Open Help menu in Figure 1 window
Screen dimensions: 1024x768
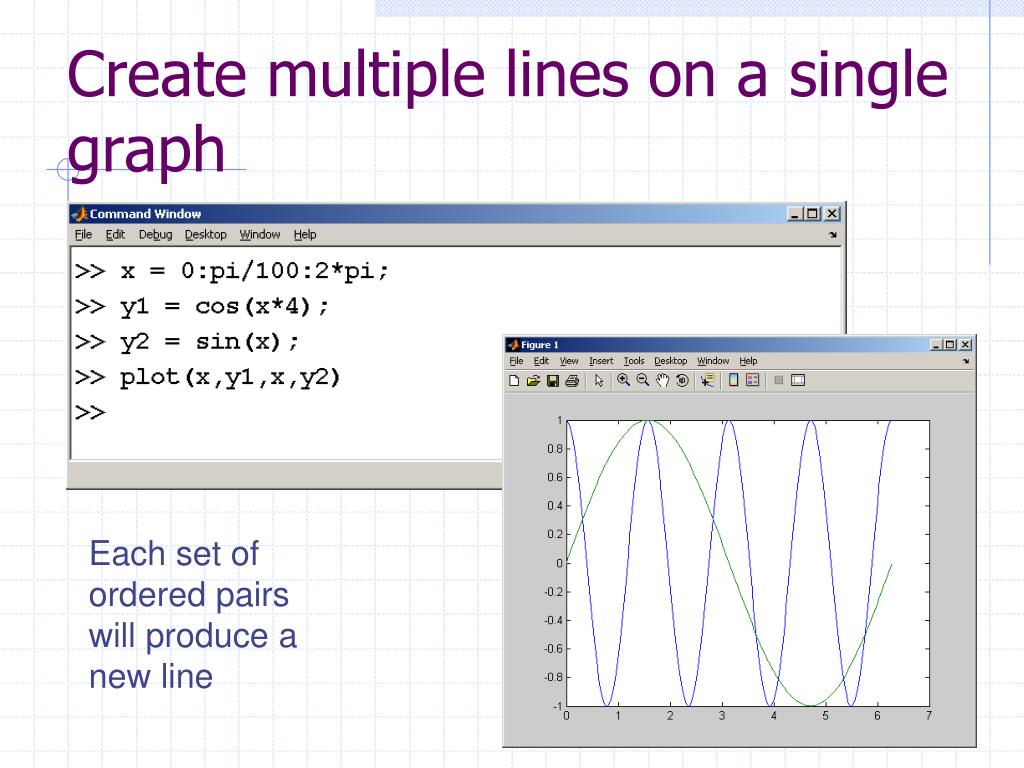click(x=748, y=361)
